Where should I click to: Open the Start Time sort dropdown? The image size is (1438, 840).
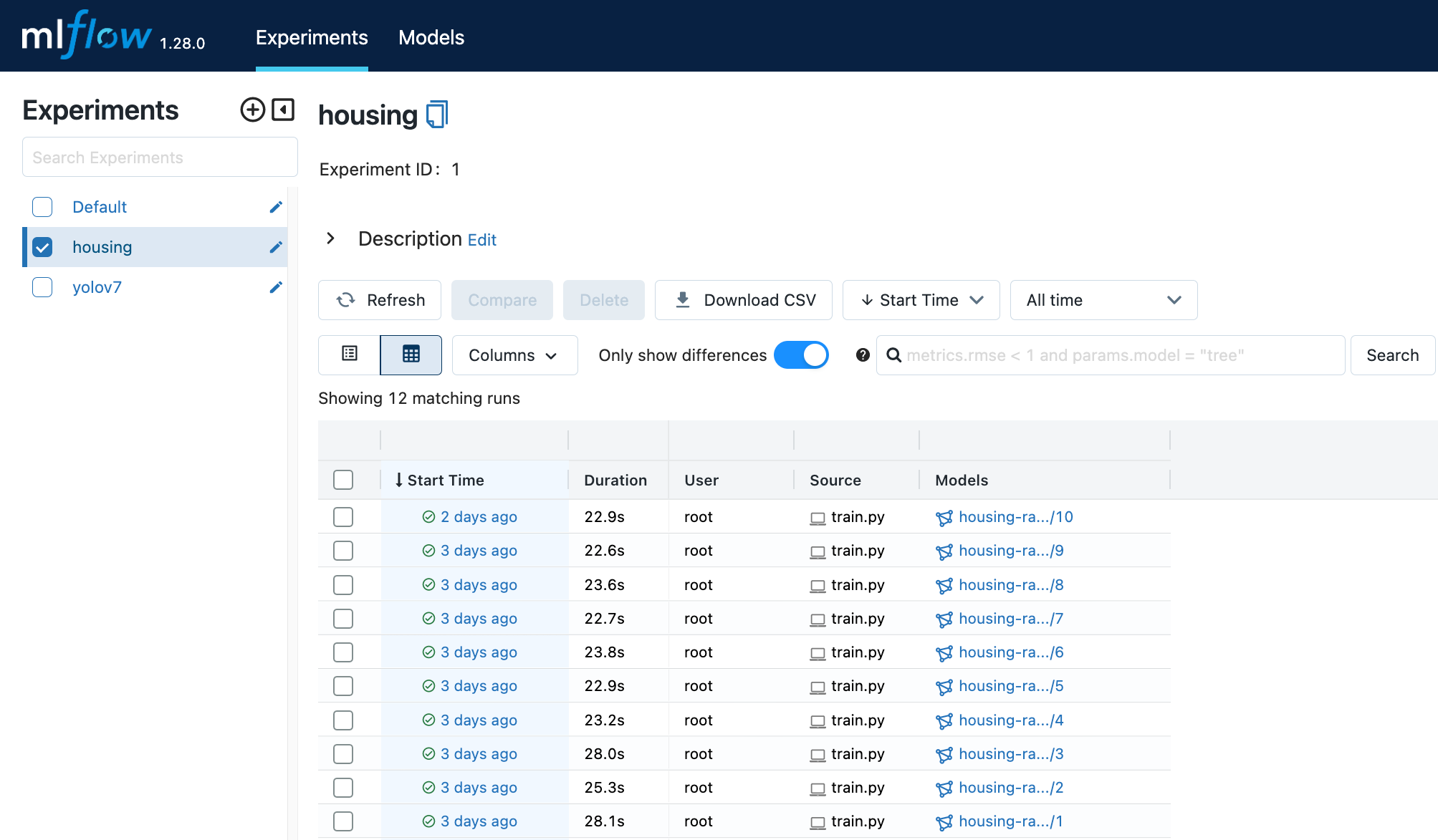point(921,300)
